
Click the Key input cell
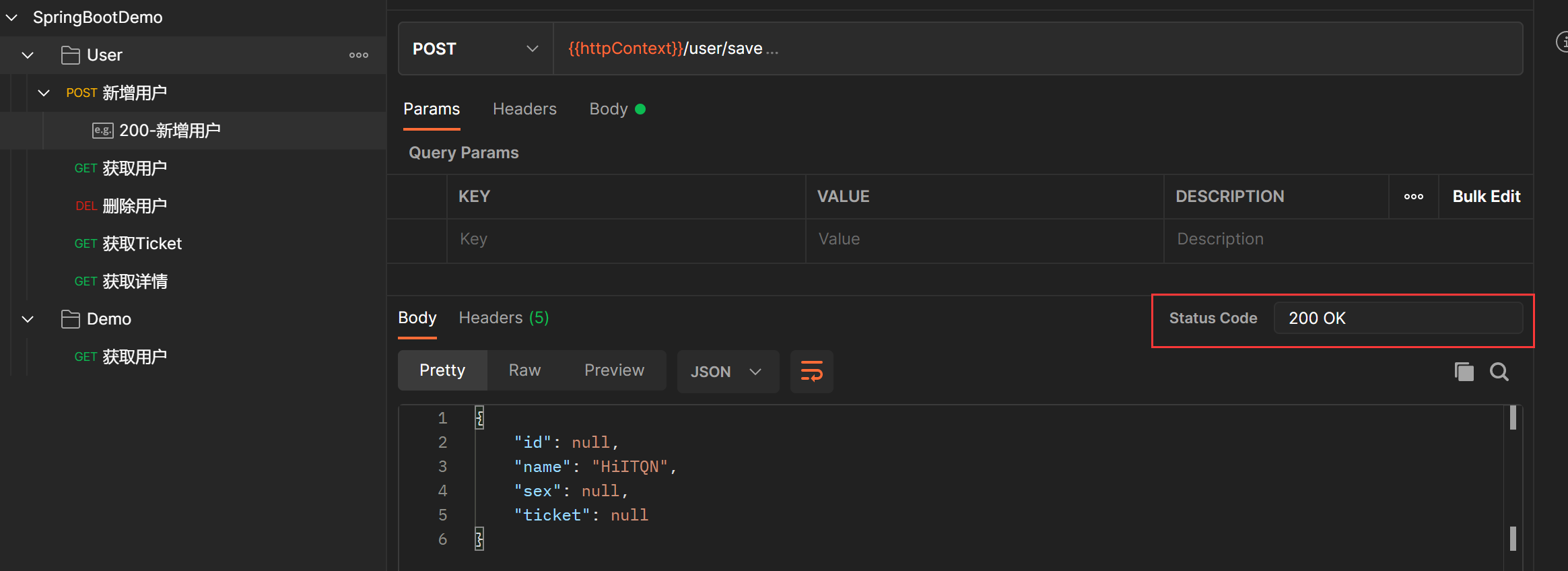pos(626,240)
